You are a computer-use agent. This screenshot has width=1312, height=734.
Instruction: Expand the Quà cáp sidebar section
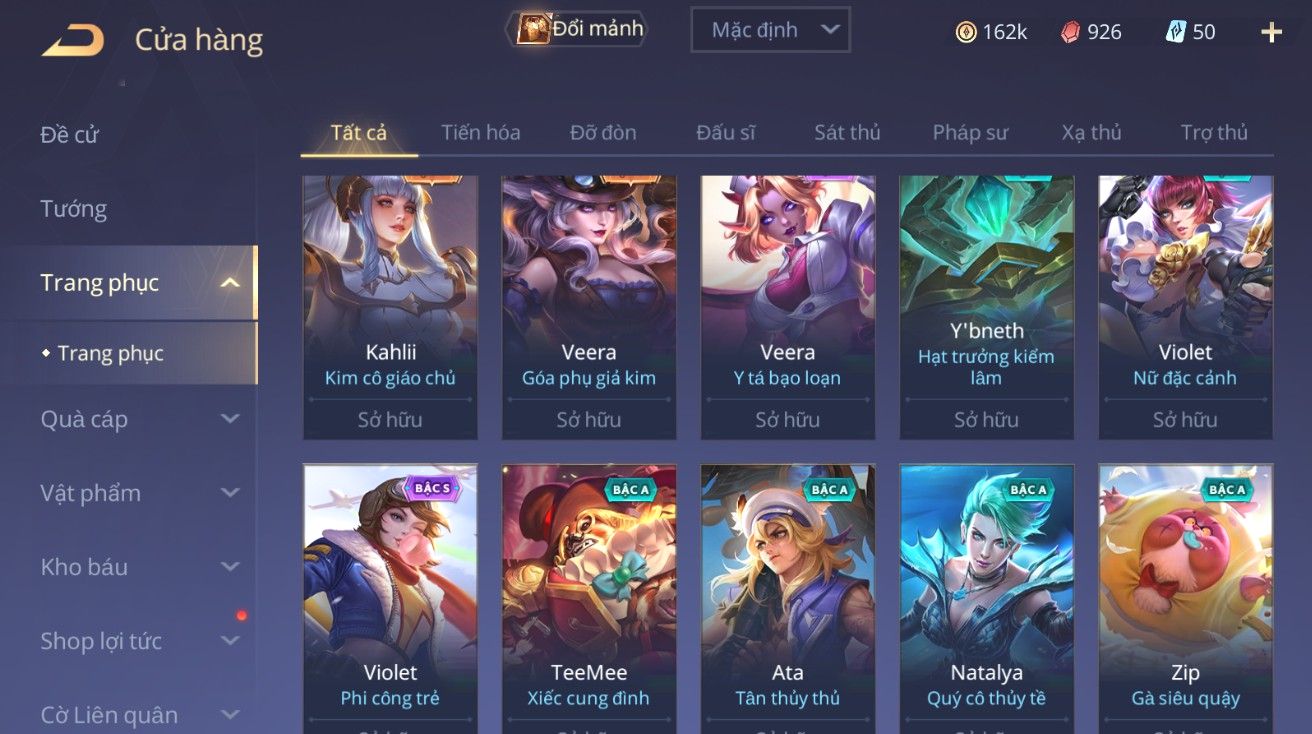[230, 419]
